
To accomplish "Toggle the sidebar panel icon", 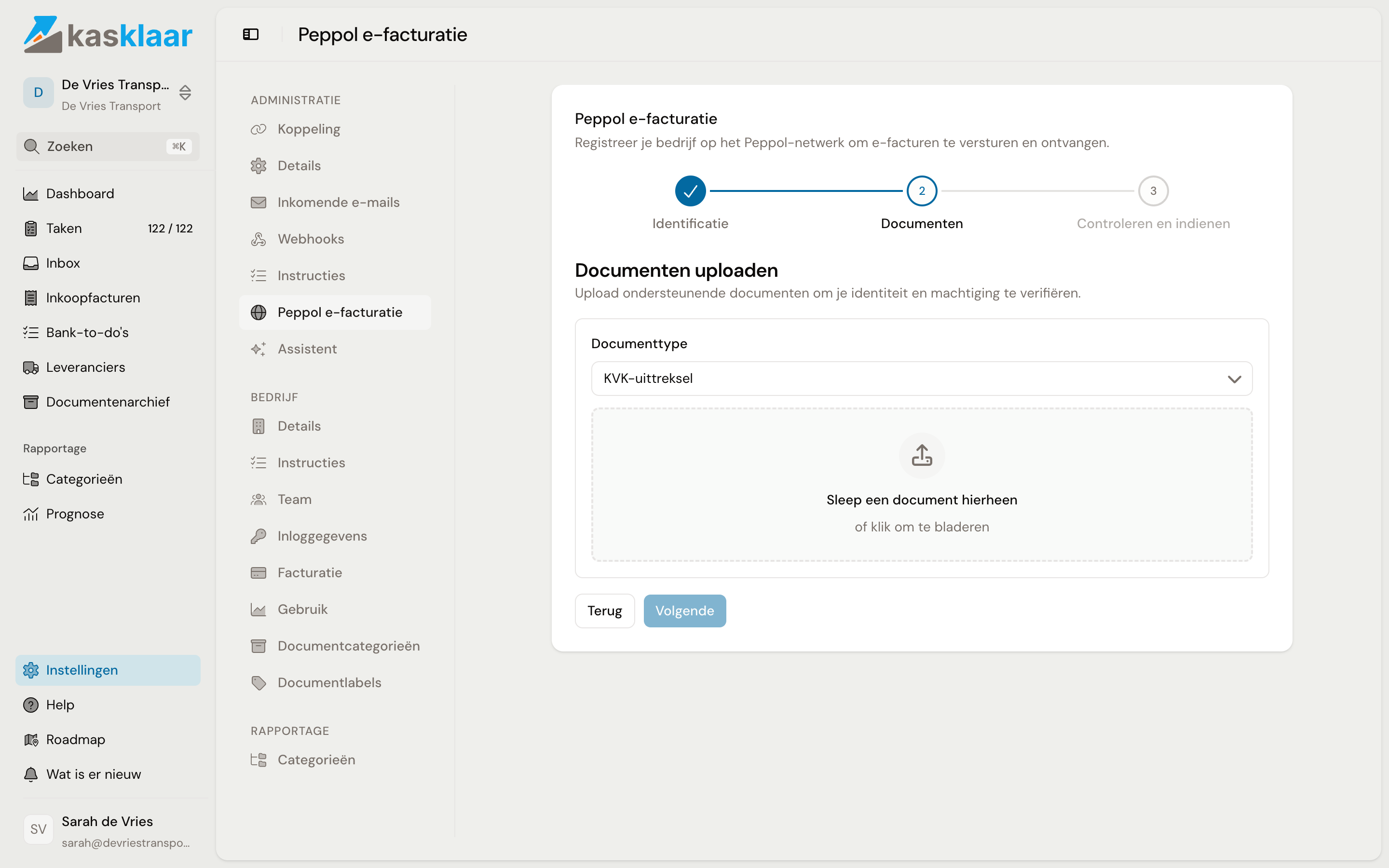I will (251, 34).
